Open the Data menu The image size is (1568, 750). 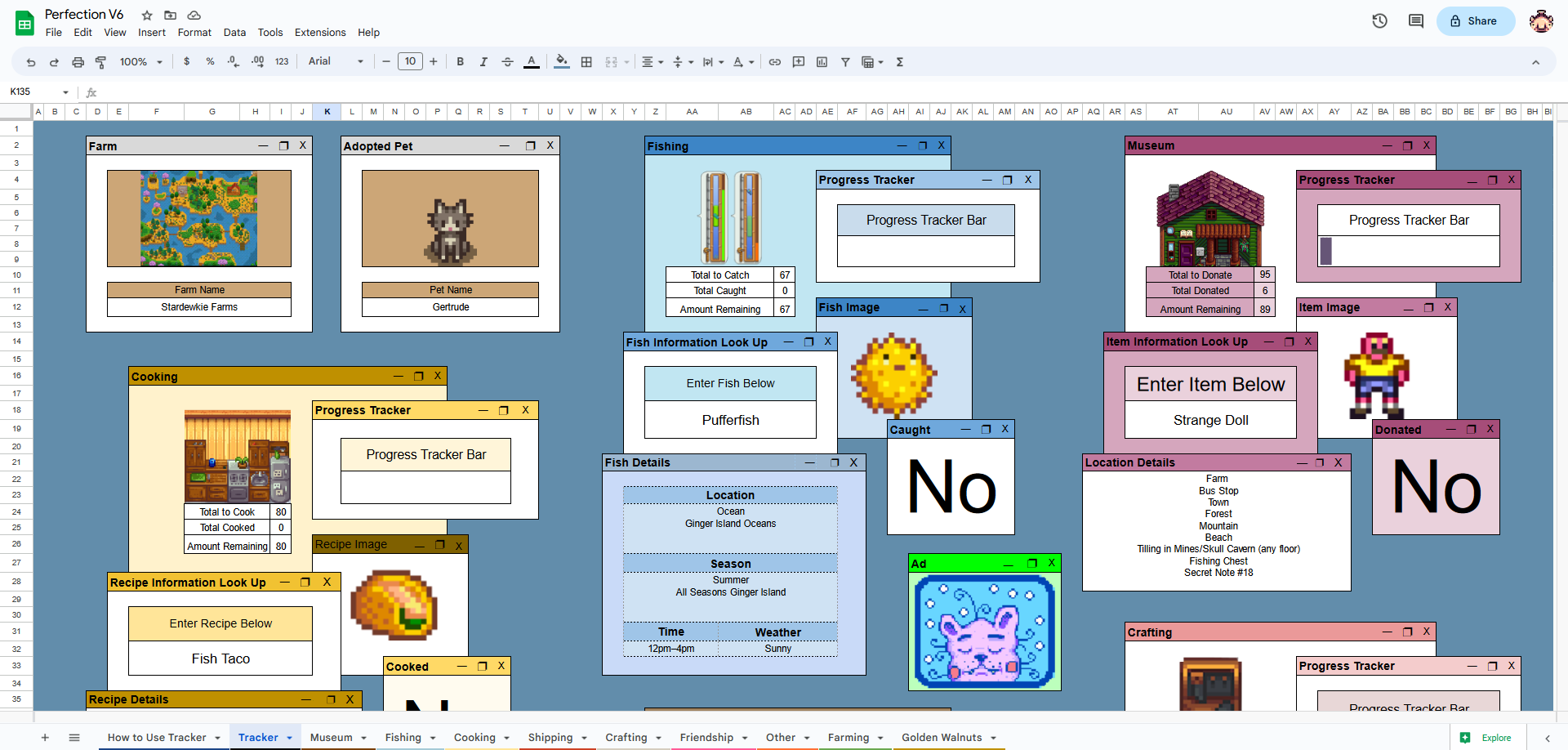point(234,33)
